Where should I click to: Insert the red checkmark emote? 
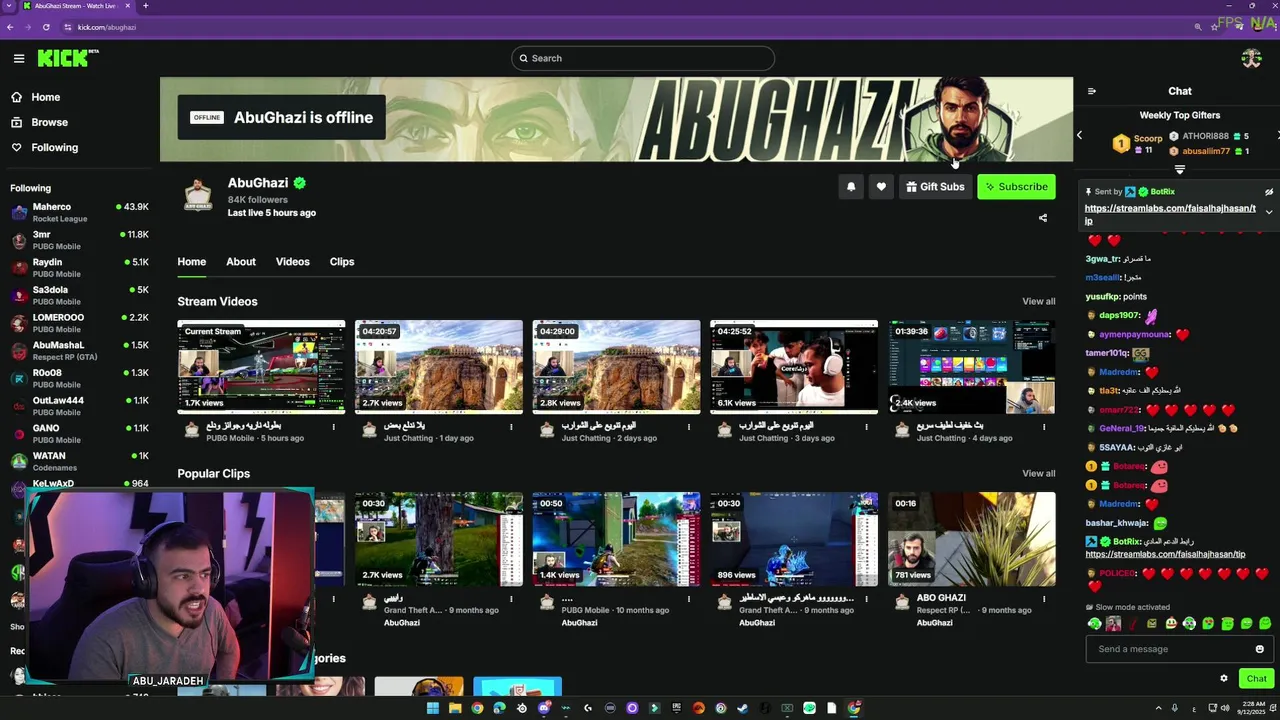point(1132,624)
